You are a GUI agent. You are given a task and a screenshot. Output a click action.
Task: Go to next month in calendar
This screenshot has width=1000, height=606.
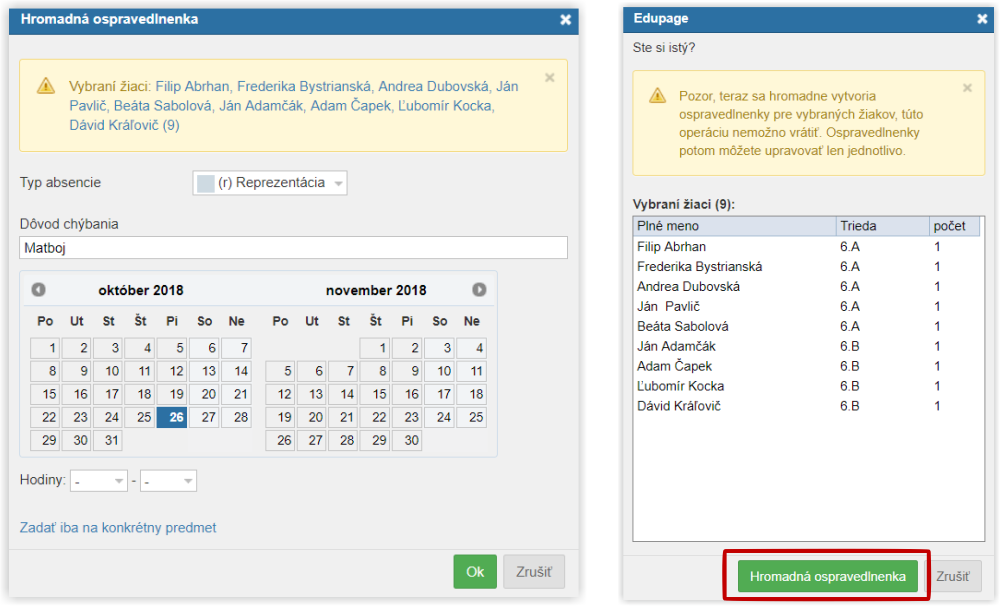click(479, 290)
